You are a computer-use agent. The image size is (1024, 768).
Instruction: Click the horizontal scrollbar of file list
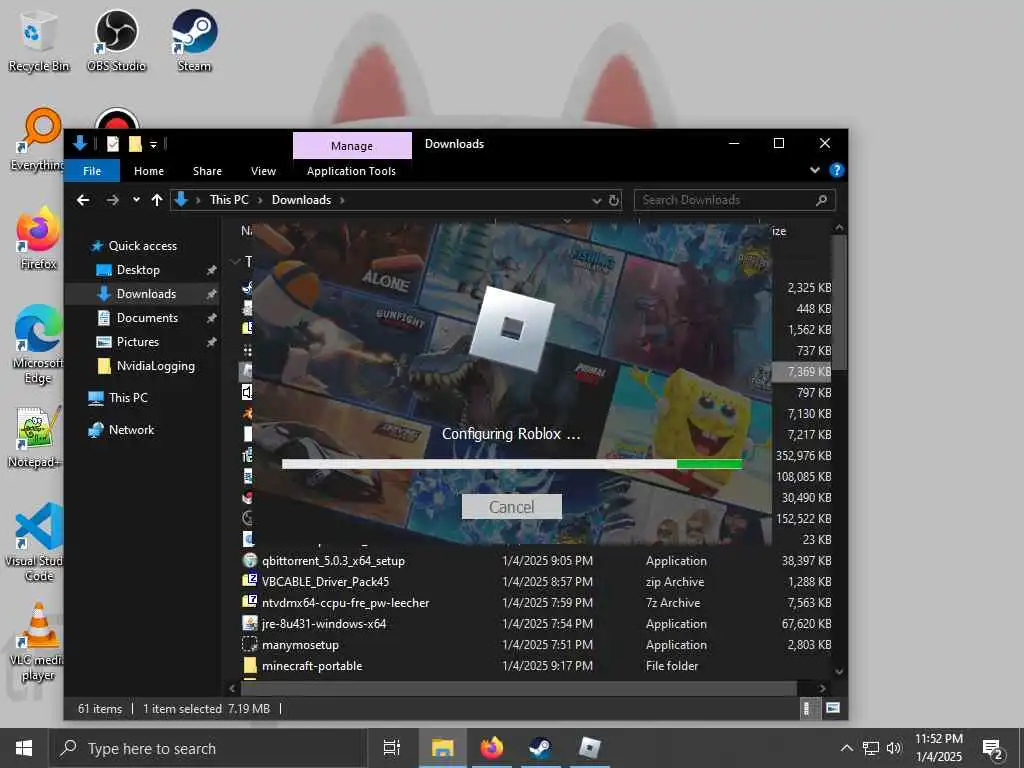[519, 688]
